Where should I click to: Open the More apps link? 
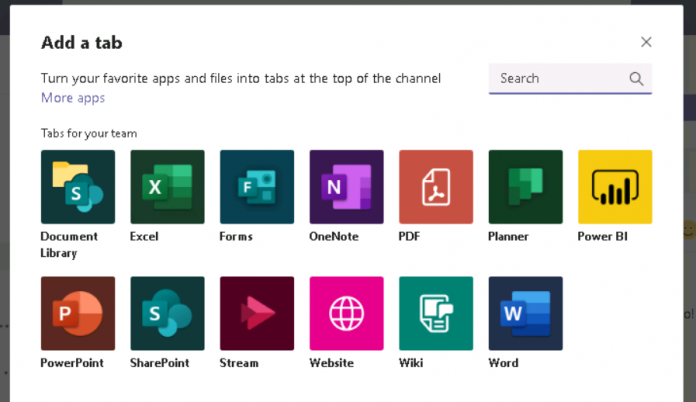(x=73, y=98)
